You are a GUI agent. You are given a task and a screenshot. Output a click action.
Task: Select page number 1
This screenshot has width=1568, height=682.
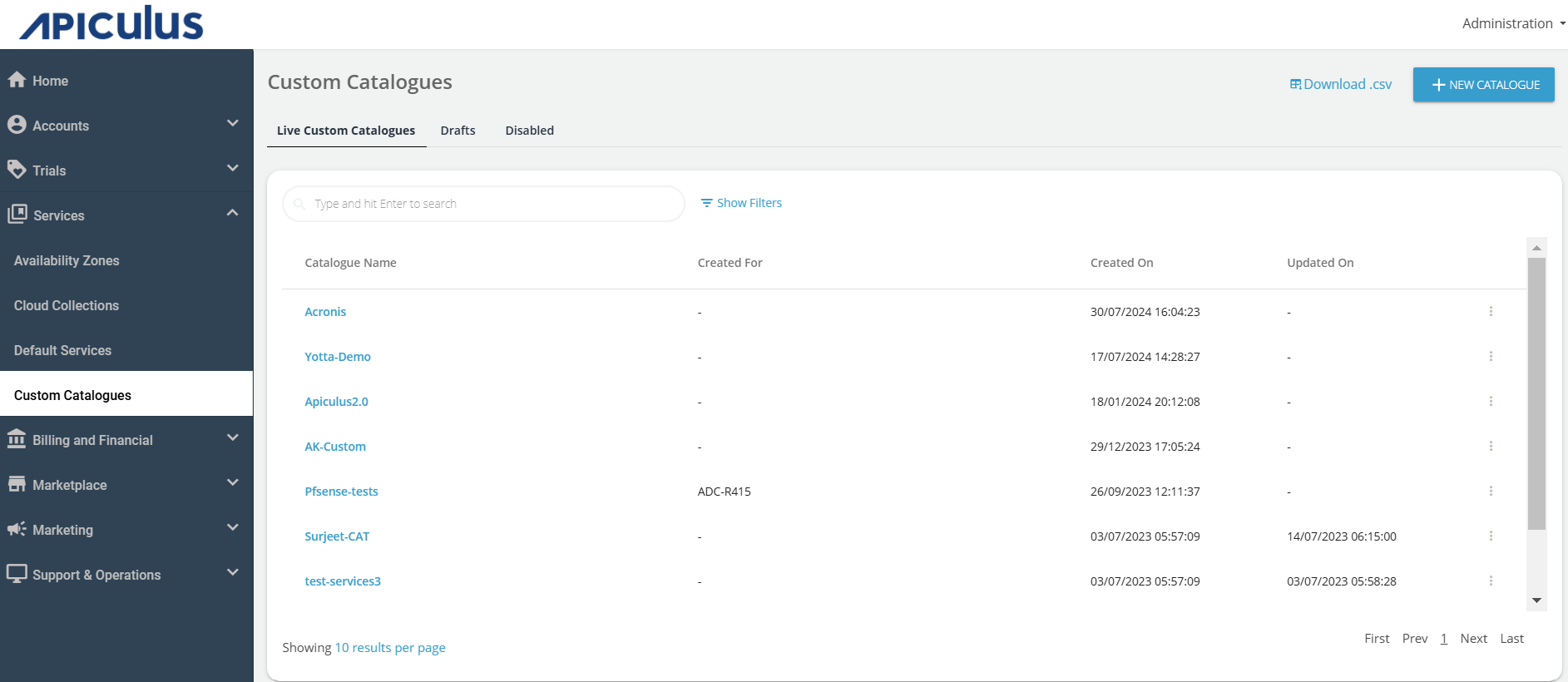(1443, 639)
